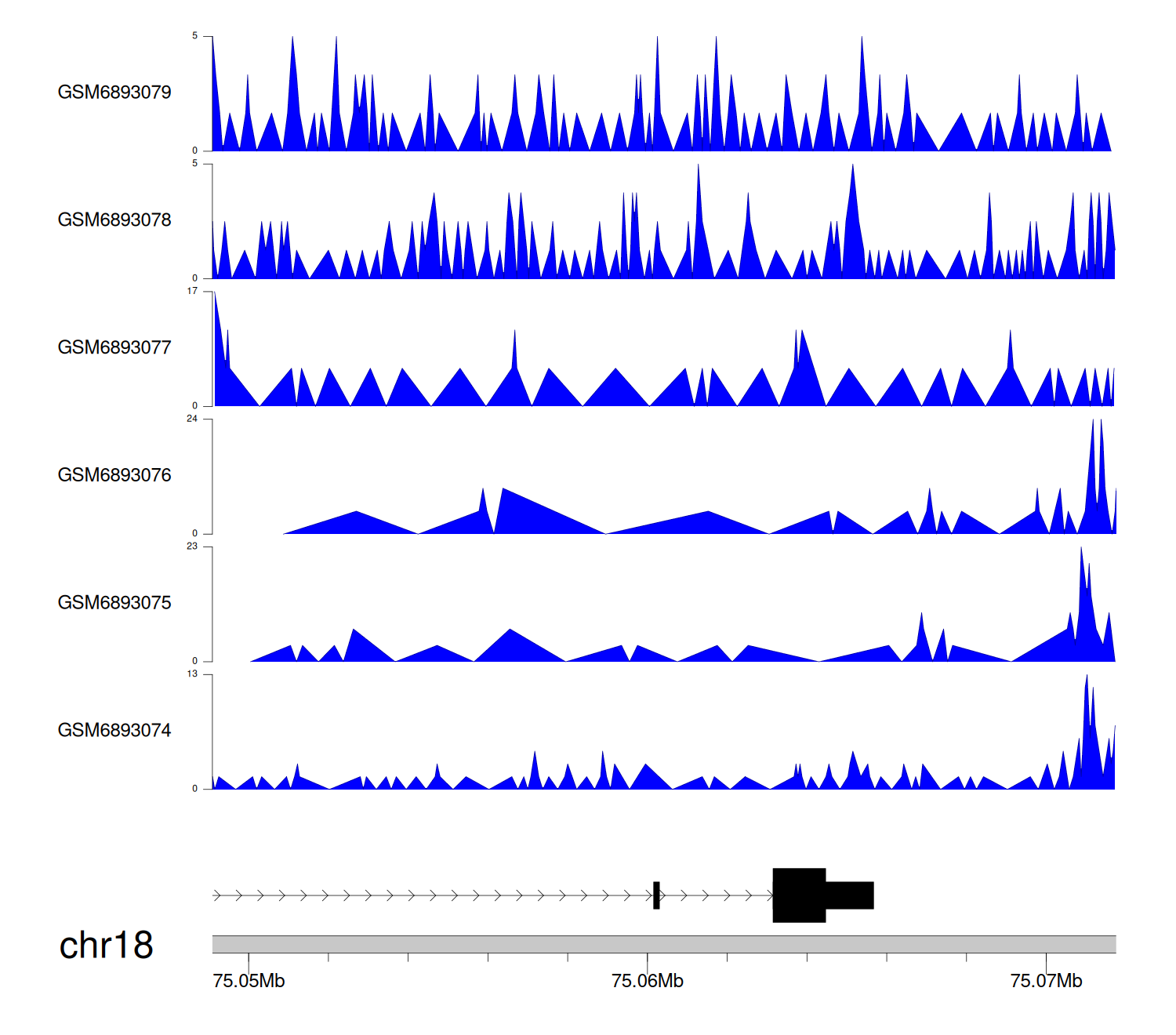The image size is (1176, 1035).
Task: Click the thin exon near 75.06Mb
Action: [x=656, y=895]
